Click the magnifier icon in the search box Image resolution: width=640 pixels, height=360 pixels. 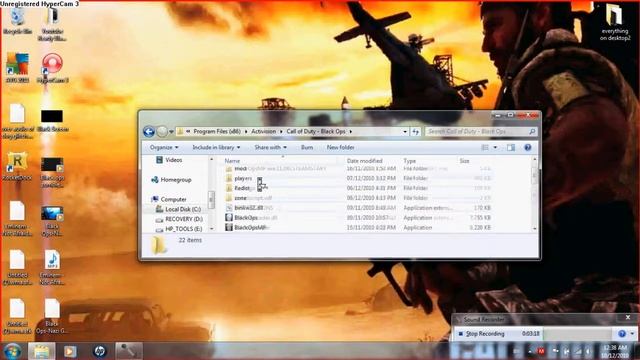point(532,131)
